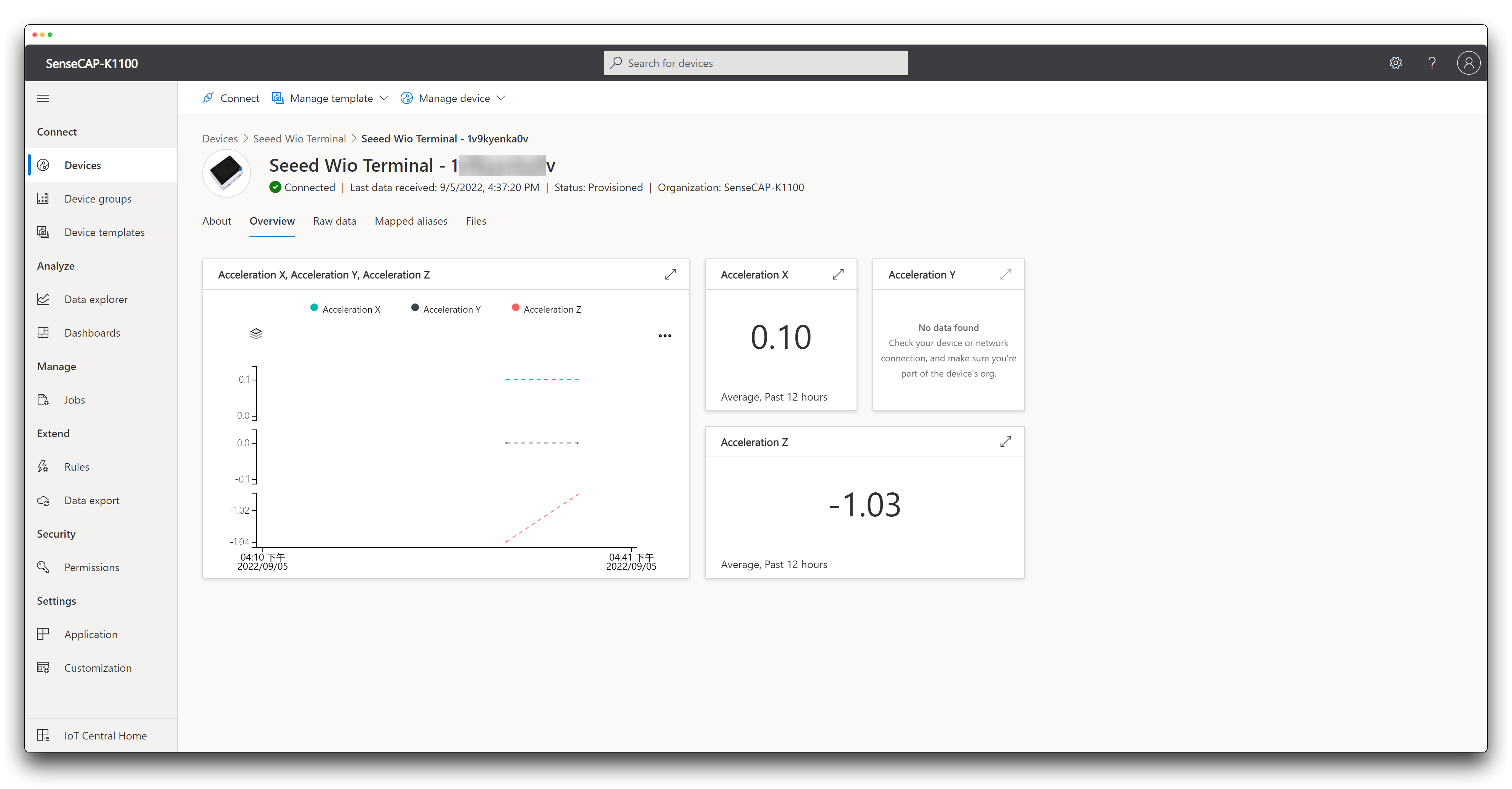This screenshot has width=1512, height=789.
Task: Click the red Acceleration Z dashed line
Action: tap(542, 518)
